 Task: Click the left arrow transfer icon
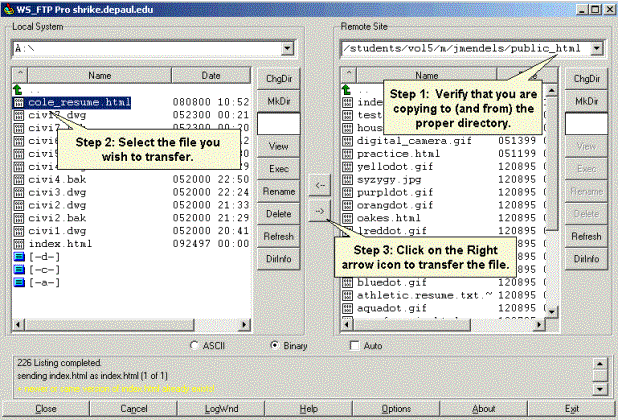point(316,186)
